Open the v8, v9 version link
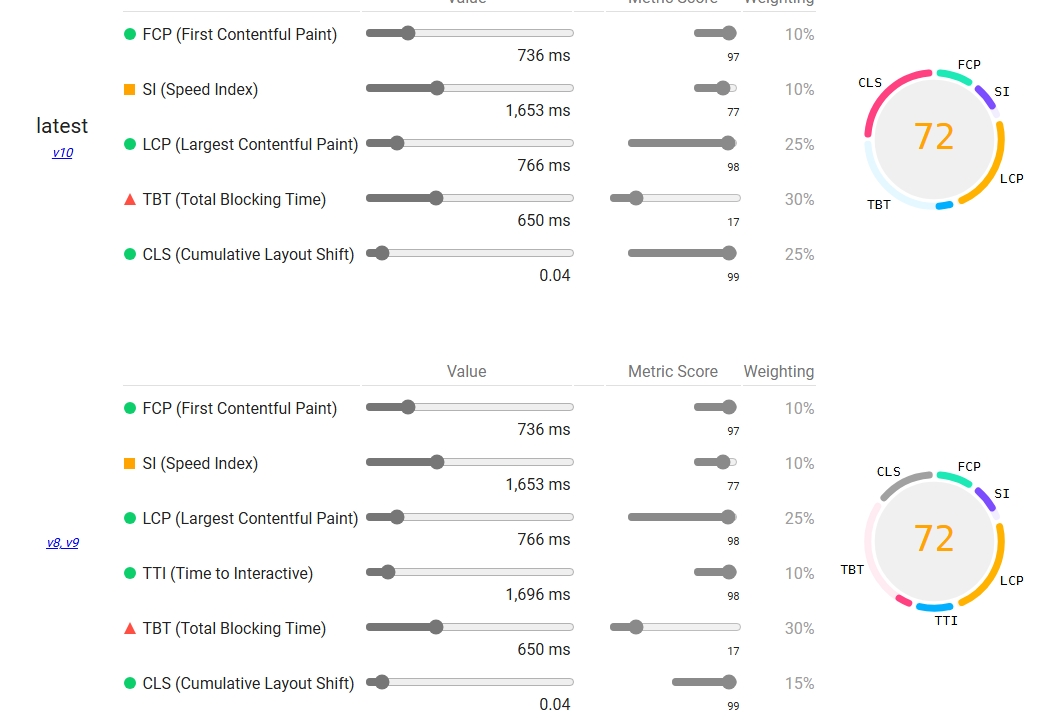This screenshot has height=723, width=1057. pyautogui.click(x=63, y=542)
